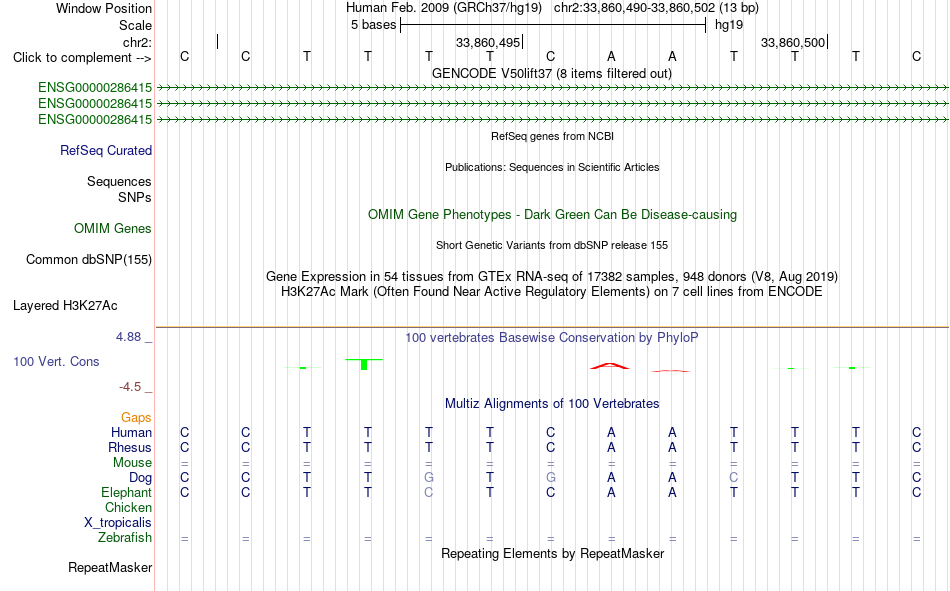The width and height of the screenshot is (950, 591).
Task: Click the grey C base in Dog row
Action: click(x=734, y=478)
